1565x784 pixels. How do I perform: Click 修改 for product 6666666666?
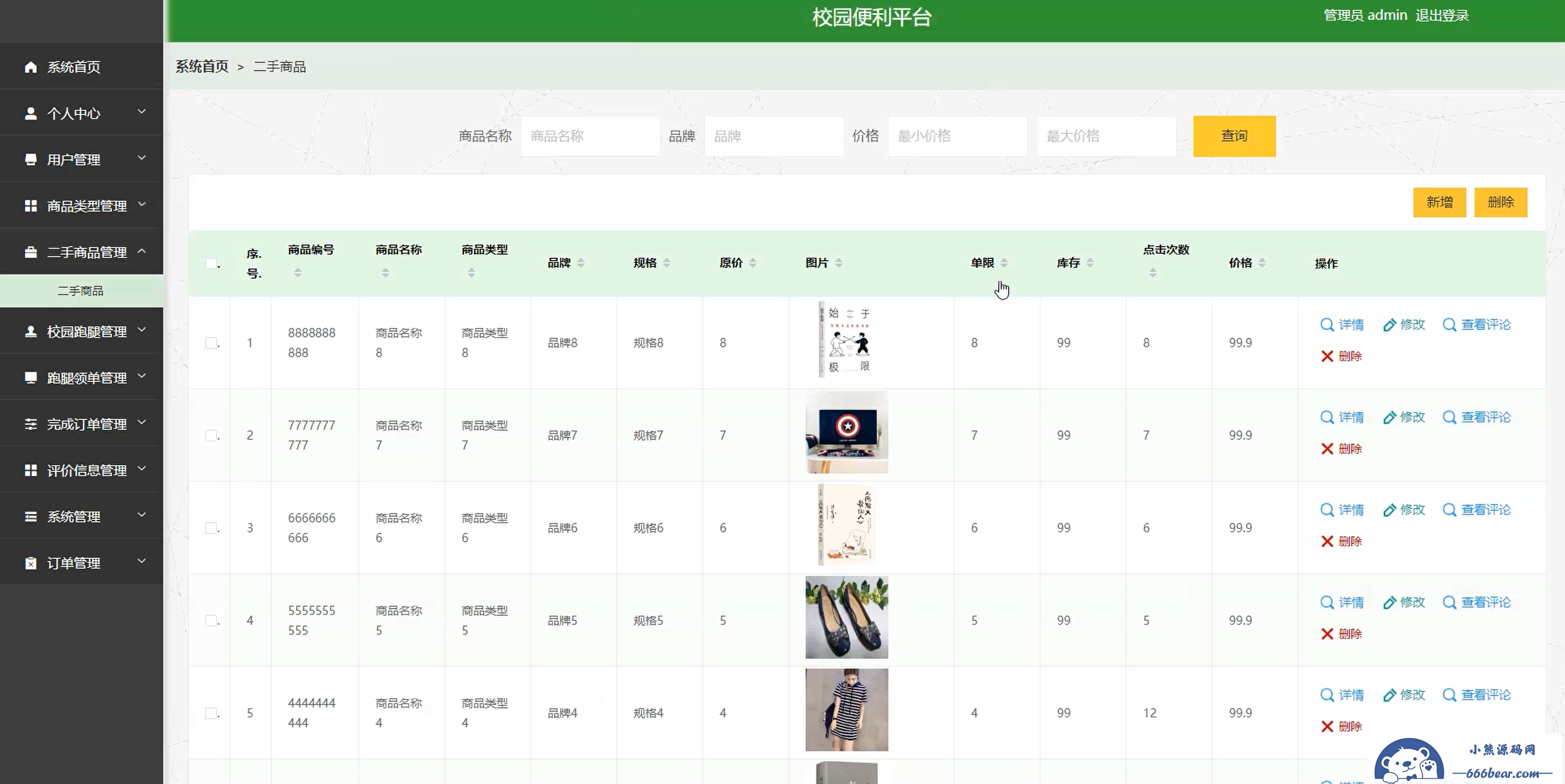coord(1404,510)
